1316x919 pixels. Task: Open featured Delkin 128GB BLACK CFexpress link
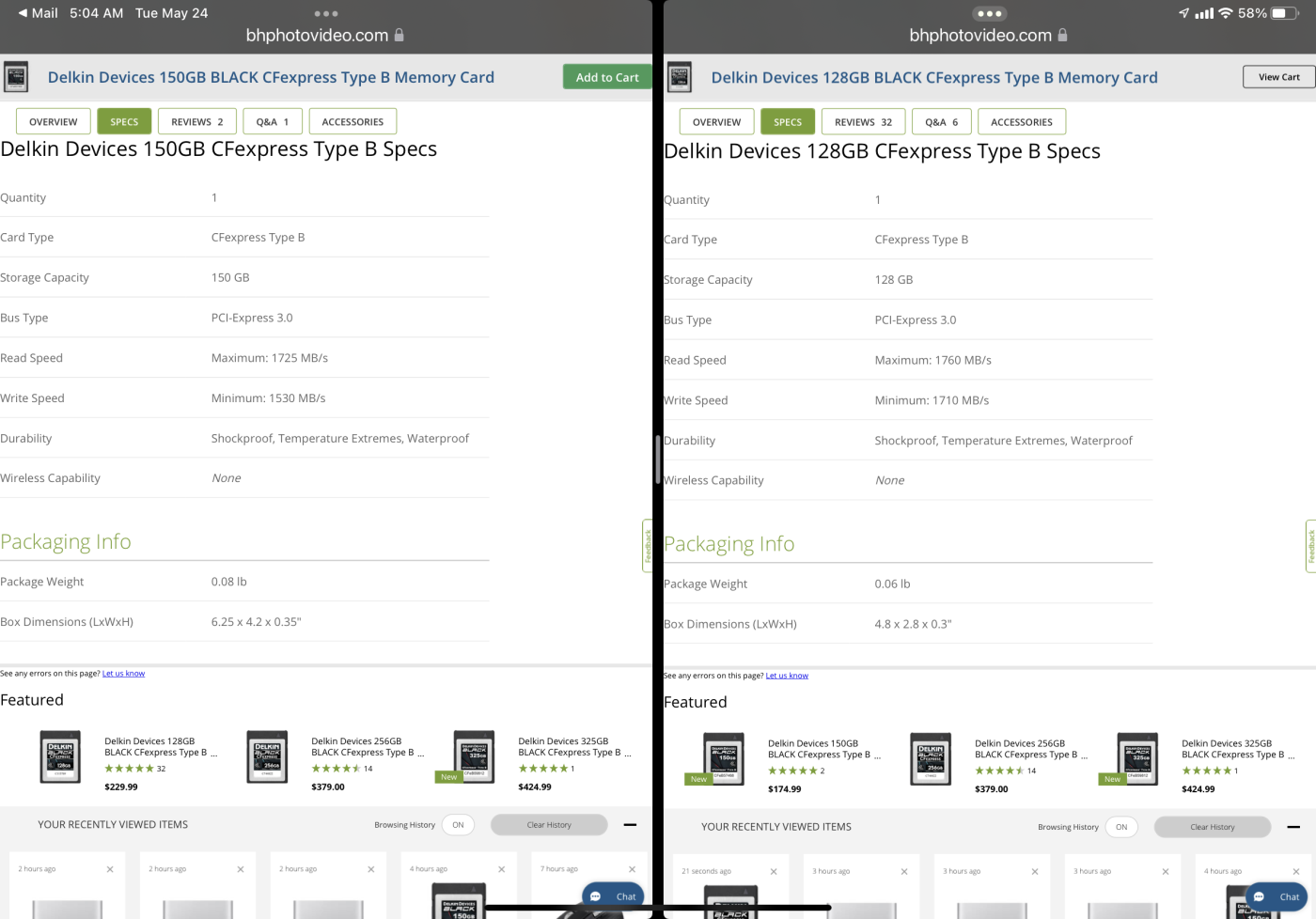161,747
